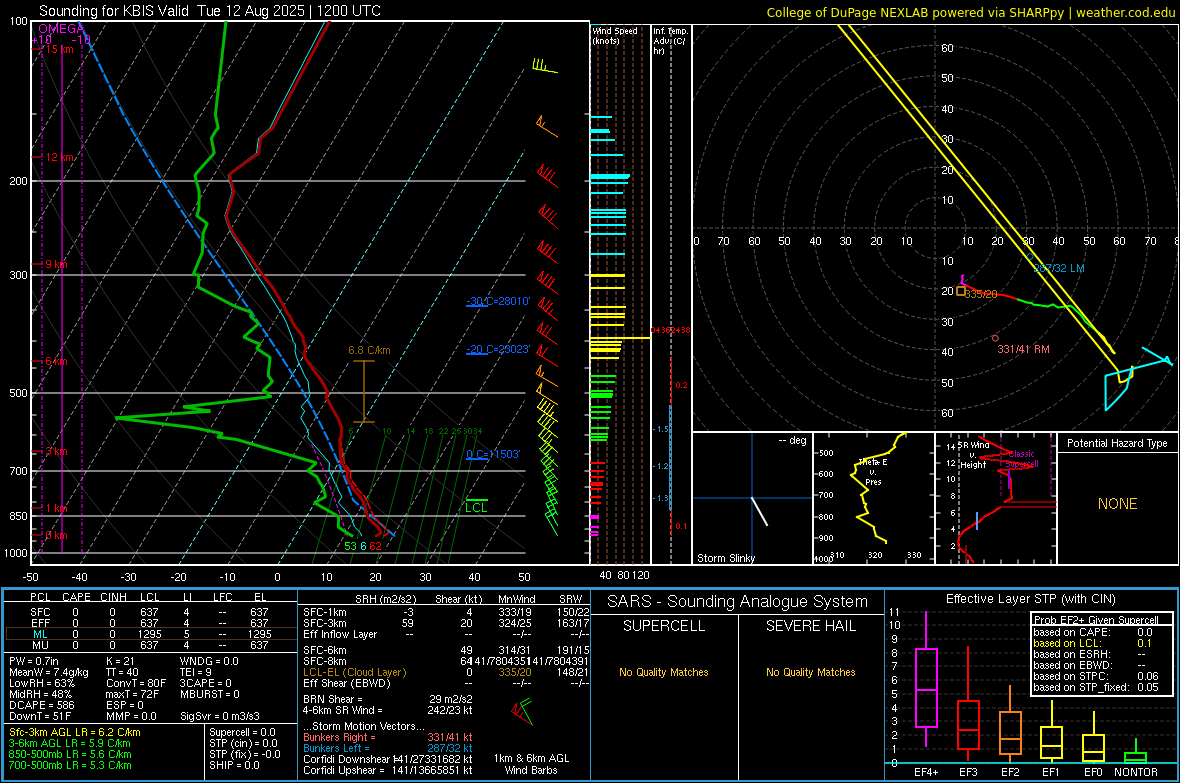Click the 'PW = 0.7in' value
The width and height of the screenshot is (1180, 783).
[34, 661]
